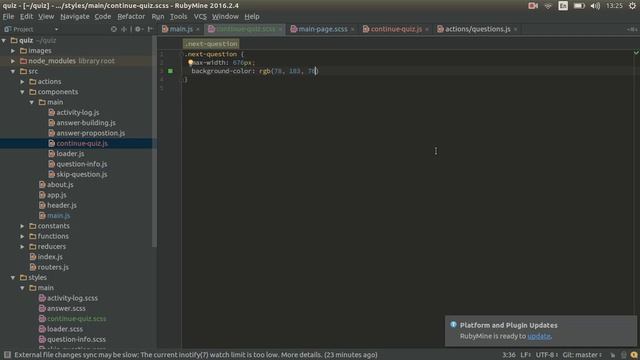Open the VCS menu

[x=200, y=17]
